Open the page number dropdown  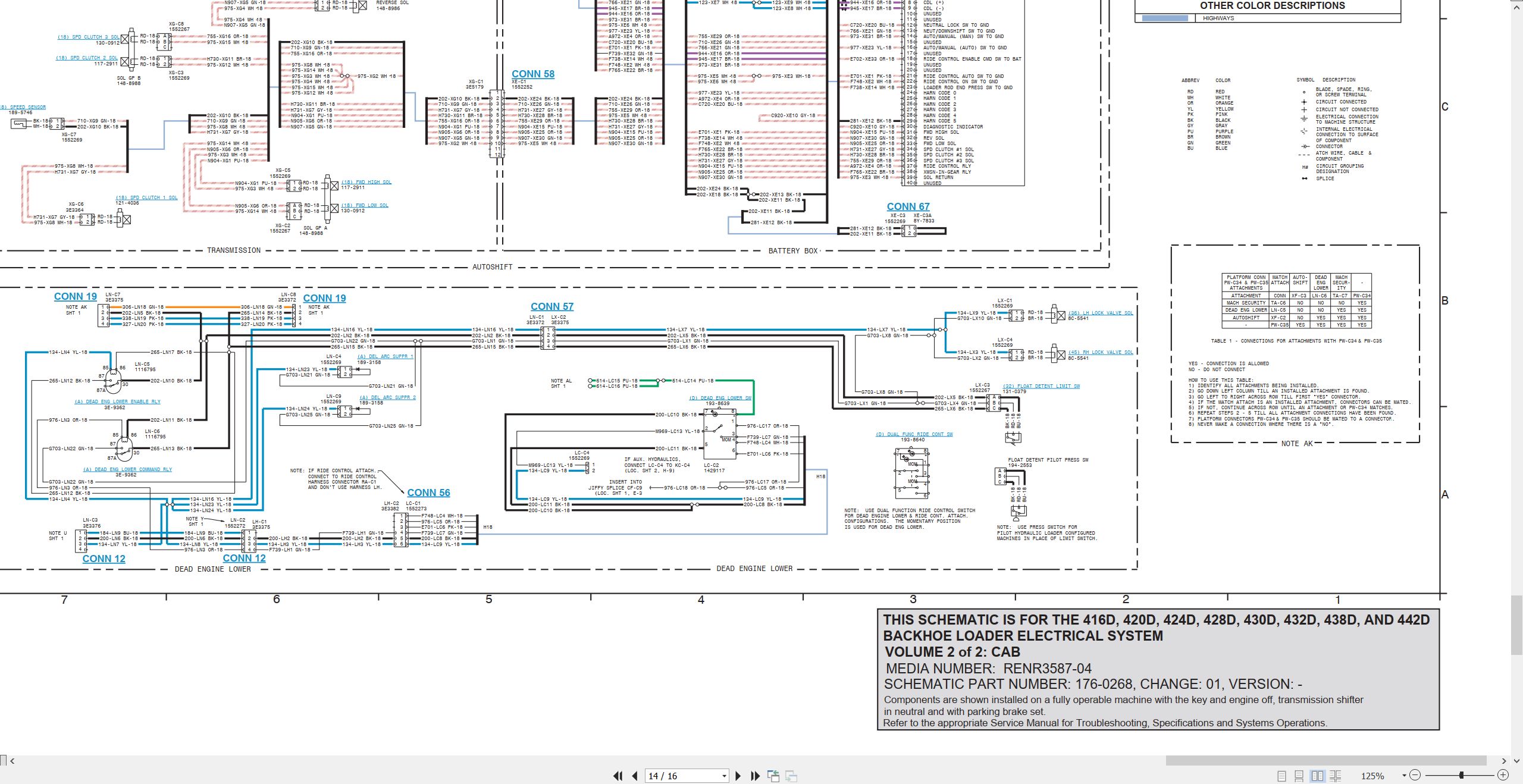(x=724, y=776)
